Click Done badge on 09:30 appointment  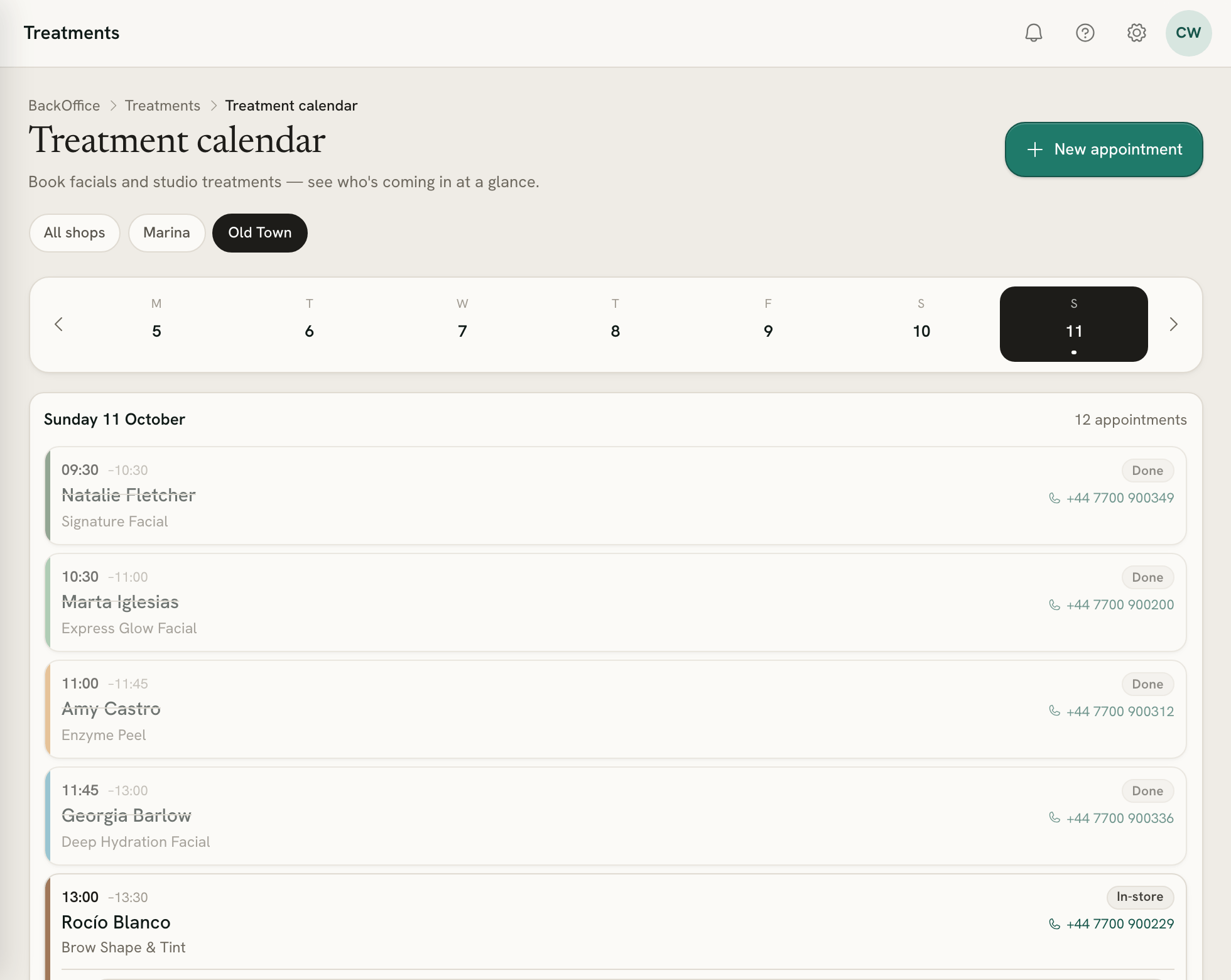click(x=1147, y=471)
